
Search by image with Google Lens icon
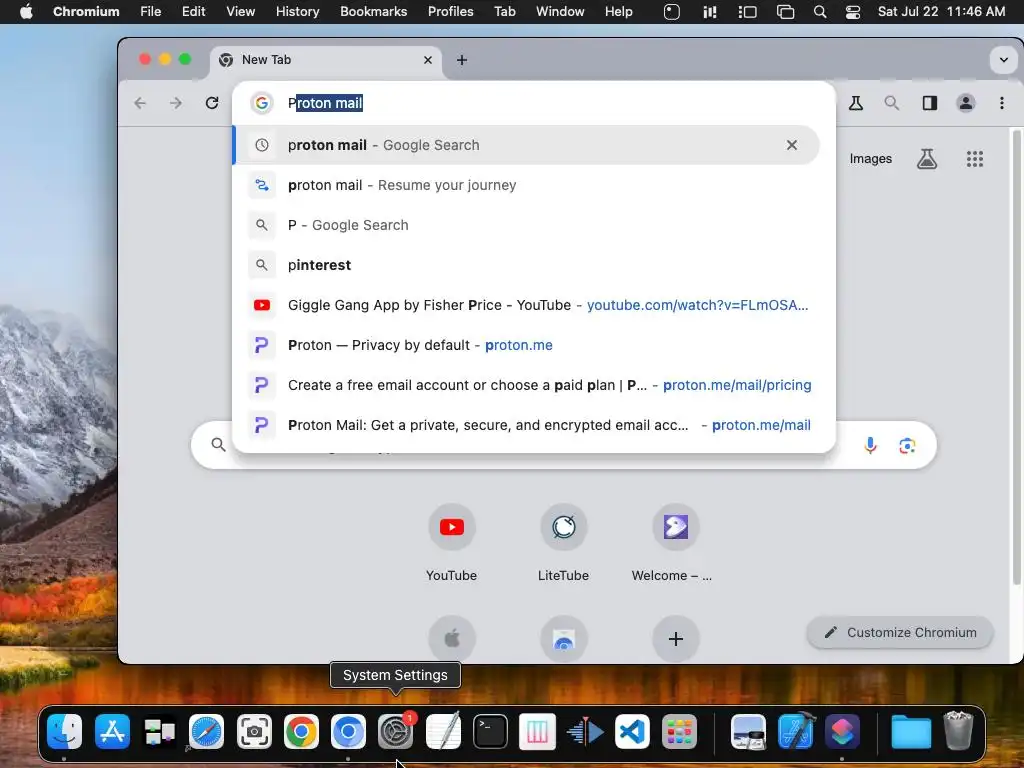pos(907,445)
